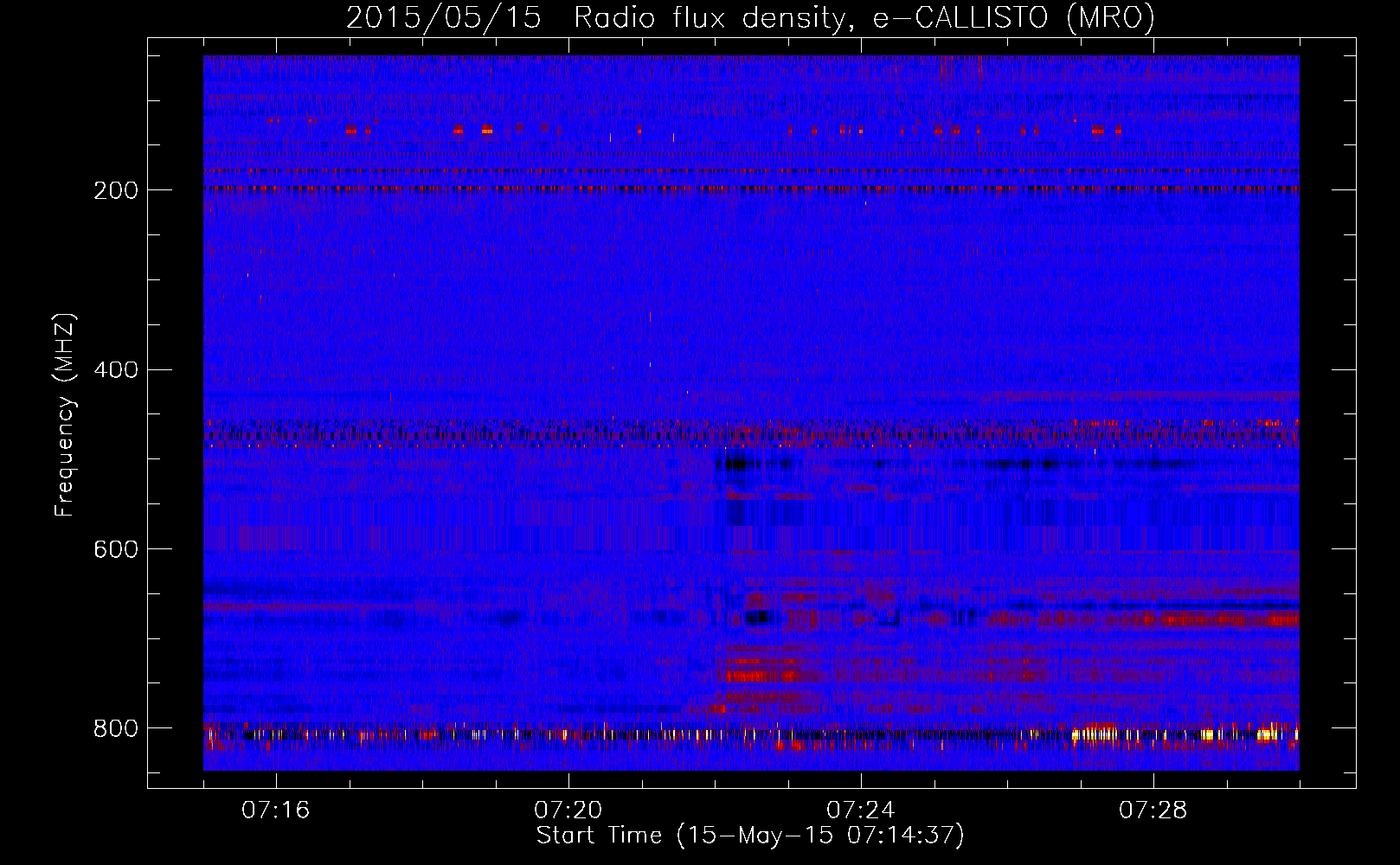
Task: Click the "Start Time (15-May-15 07:14:37)" x-axis label
Action: tap(750, 836)
